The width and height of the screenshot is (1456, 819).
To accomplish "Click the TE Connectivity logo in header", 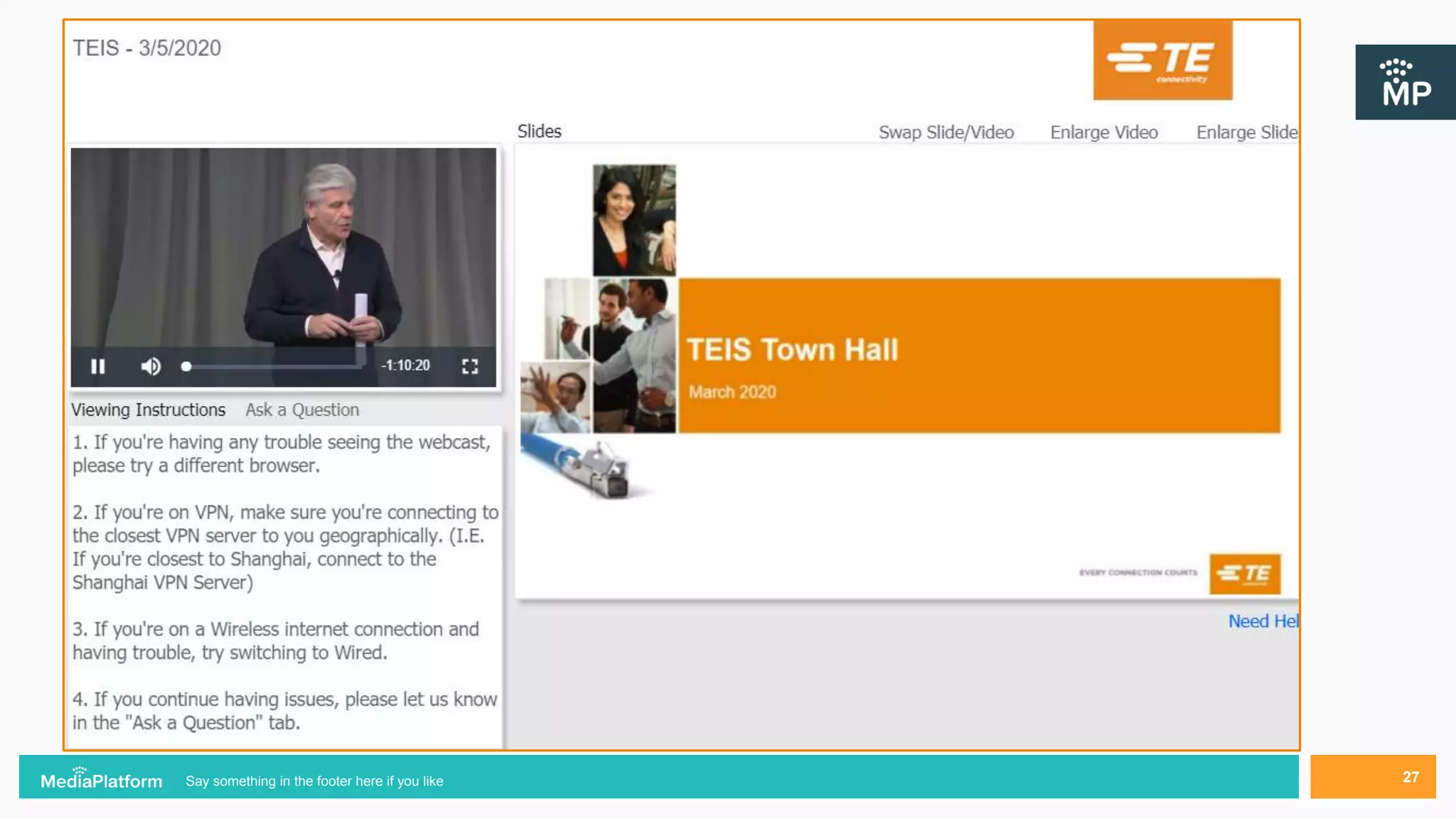I will [x=1162, y=60].
